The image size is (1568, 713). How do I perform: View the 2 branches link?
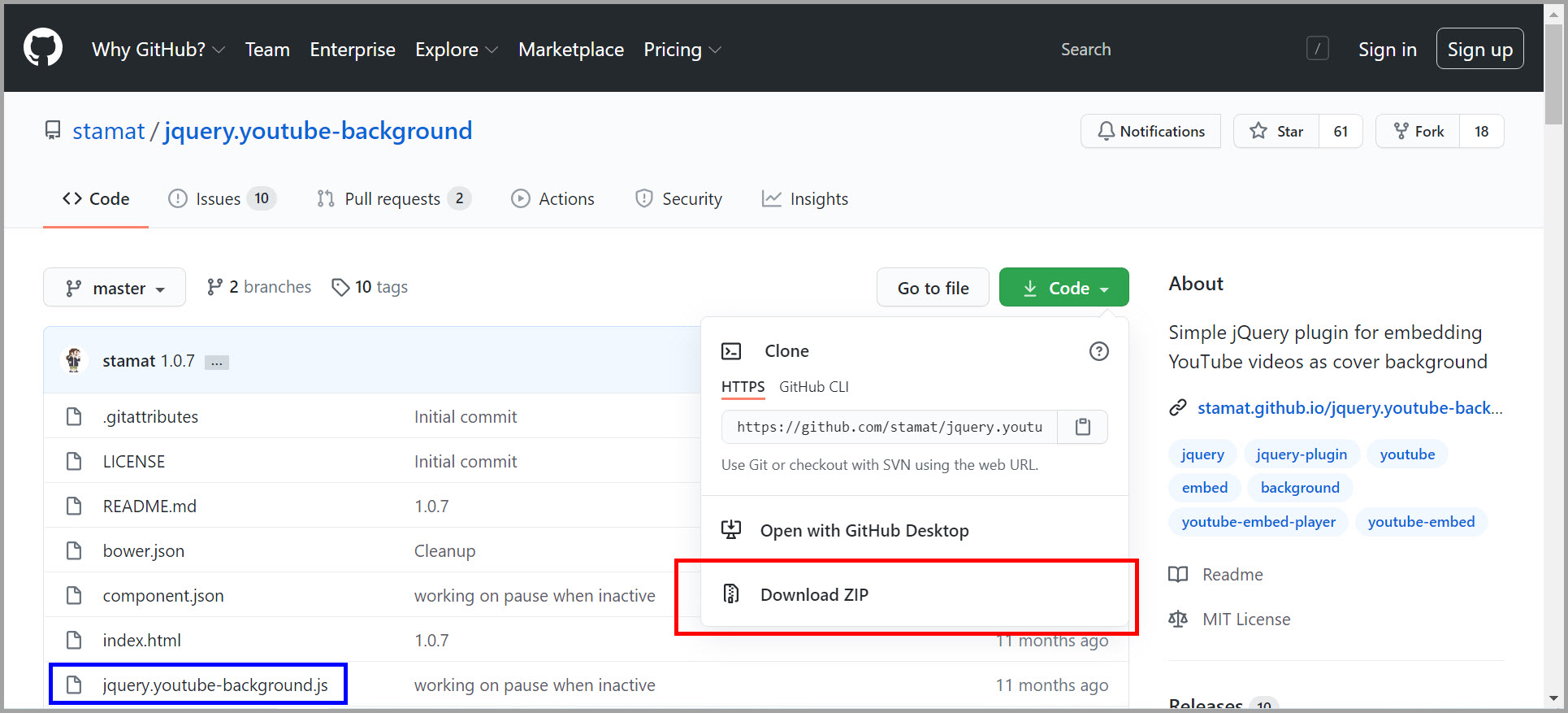point(259,287)
